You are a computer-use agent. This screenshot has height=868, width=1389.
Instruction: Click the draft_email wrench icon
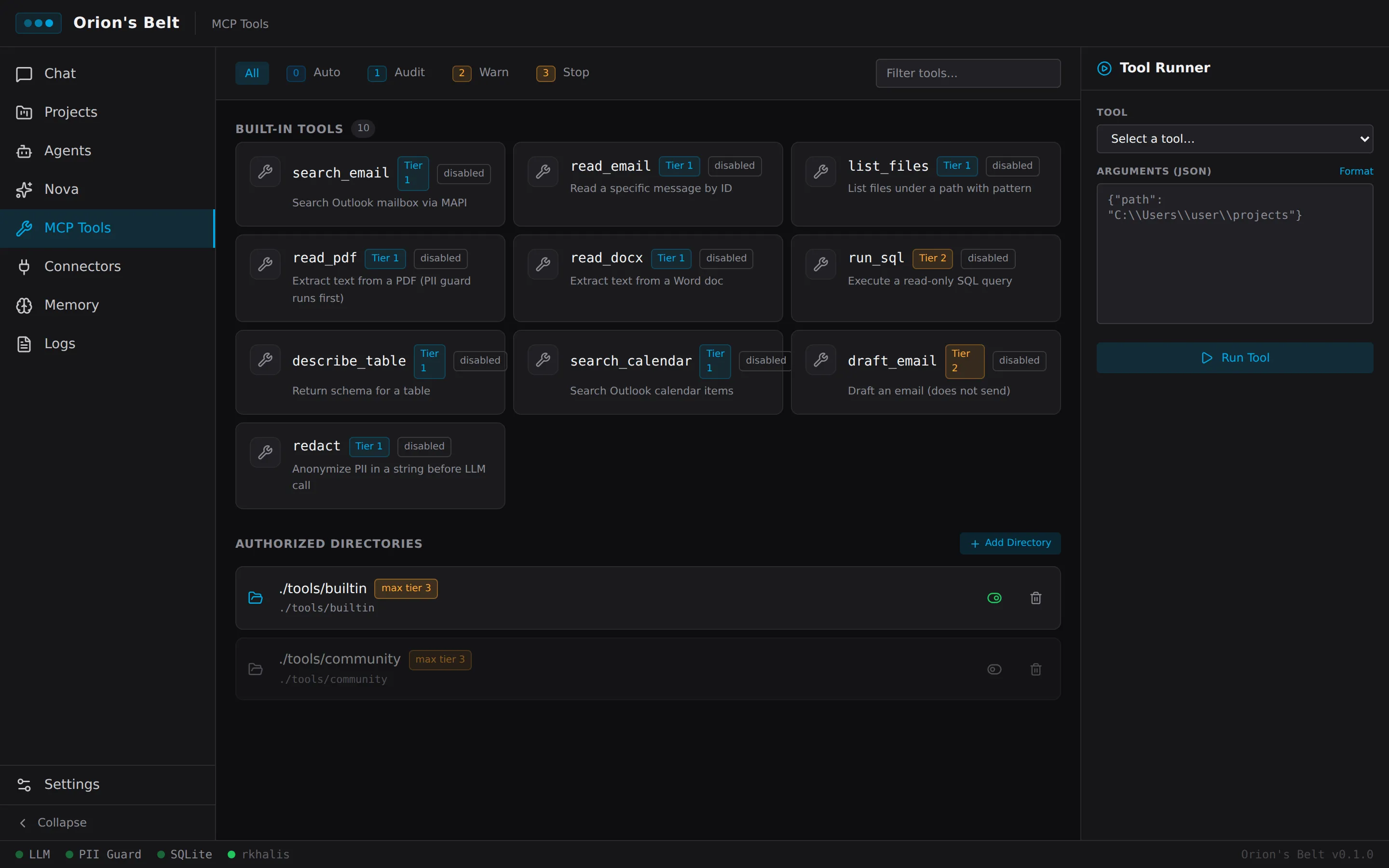pos(821,360)
